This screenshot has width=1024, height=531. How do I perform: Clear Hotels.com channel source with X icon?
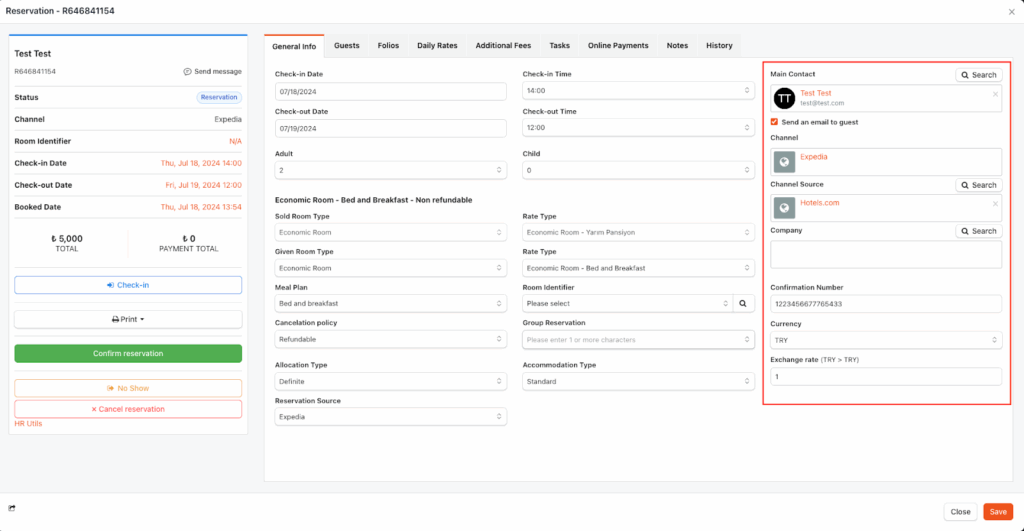(x=994, y=204)
